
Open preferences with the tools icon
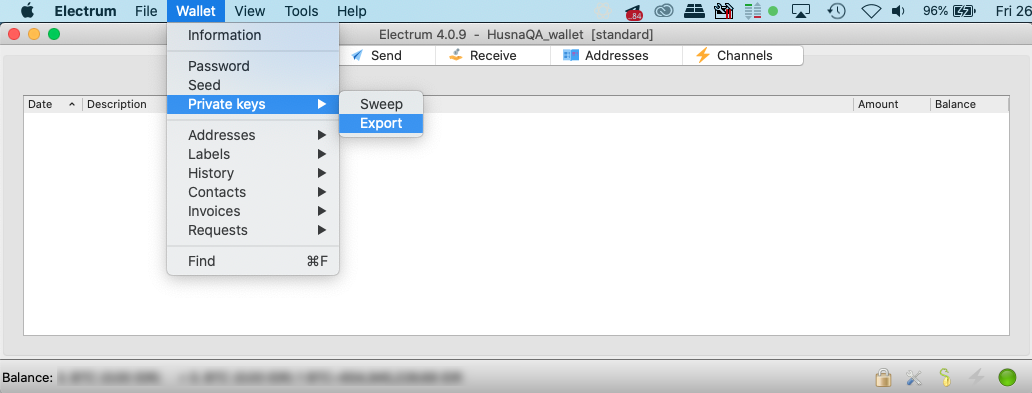coord(914,377)
